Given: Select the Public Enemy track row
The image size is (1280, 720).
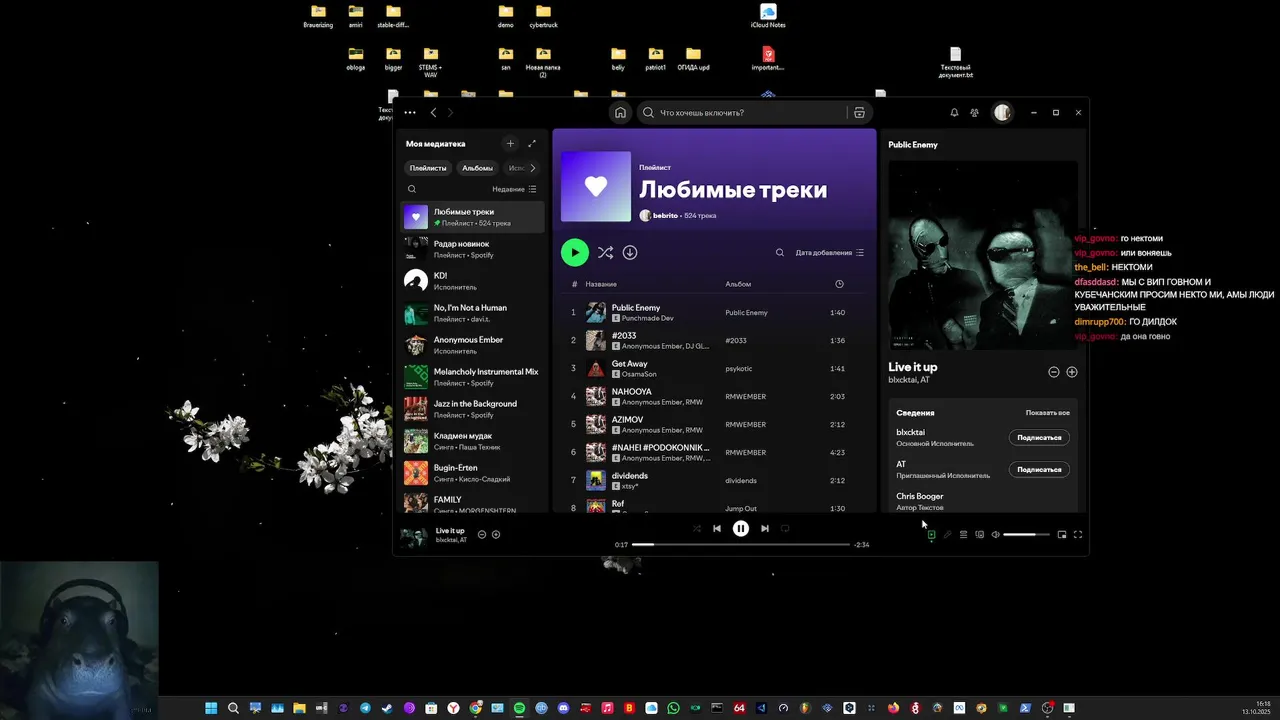Looking at the screenshot, I should [x=713, y=312].
